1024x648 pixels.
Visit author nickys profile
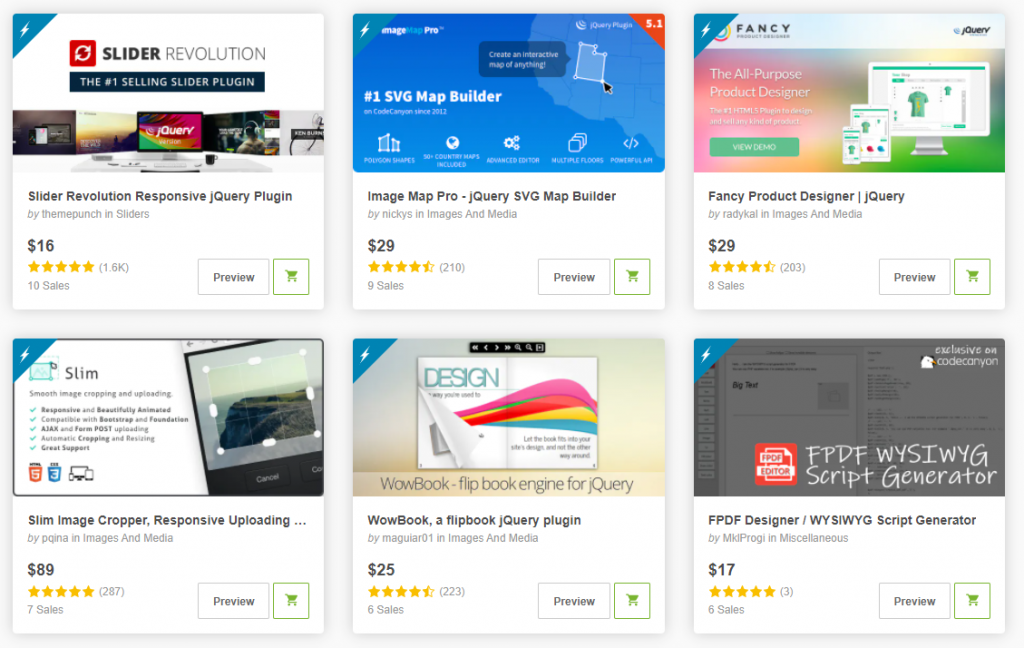(397, 214)
